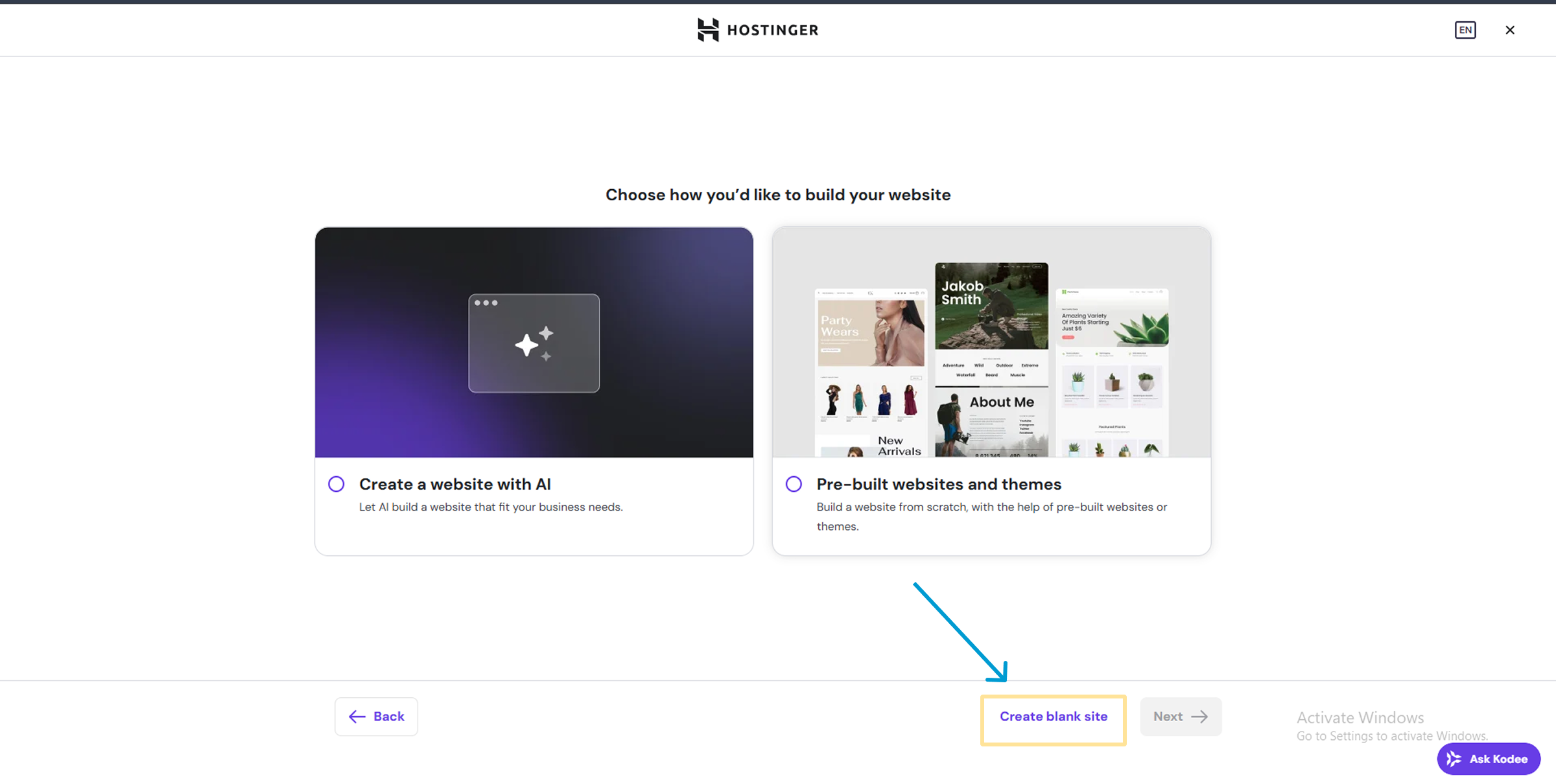Select Pre-built websites and themes radio
Screen dimensions: 1556x784
(794, 484)
